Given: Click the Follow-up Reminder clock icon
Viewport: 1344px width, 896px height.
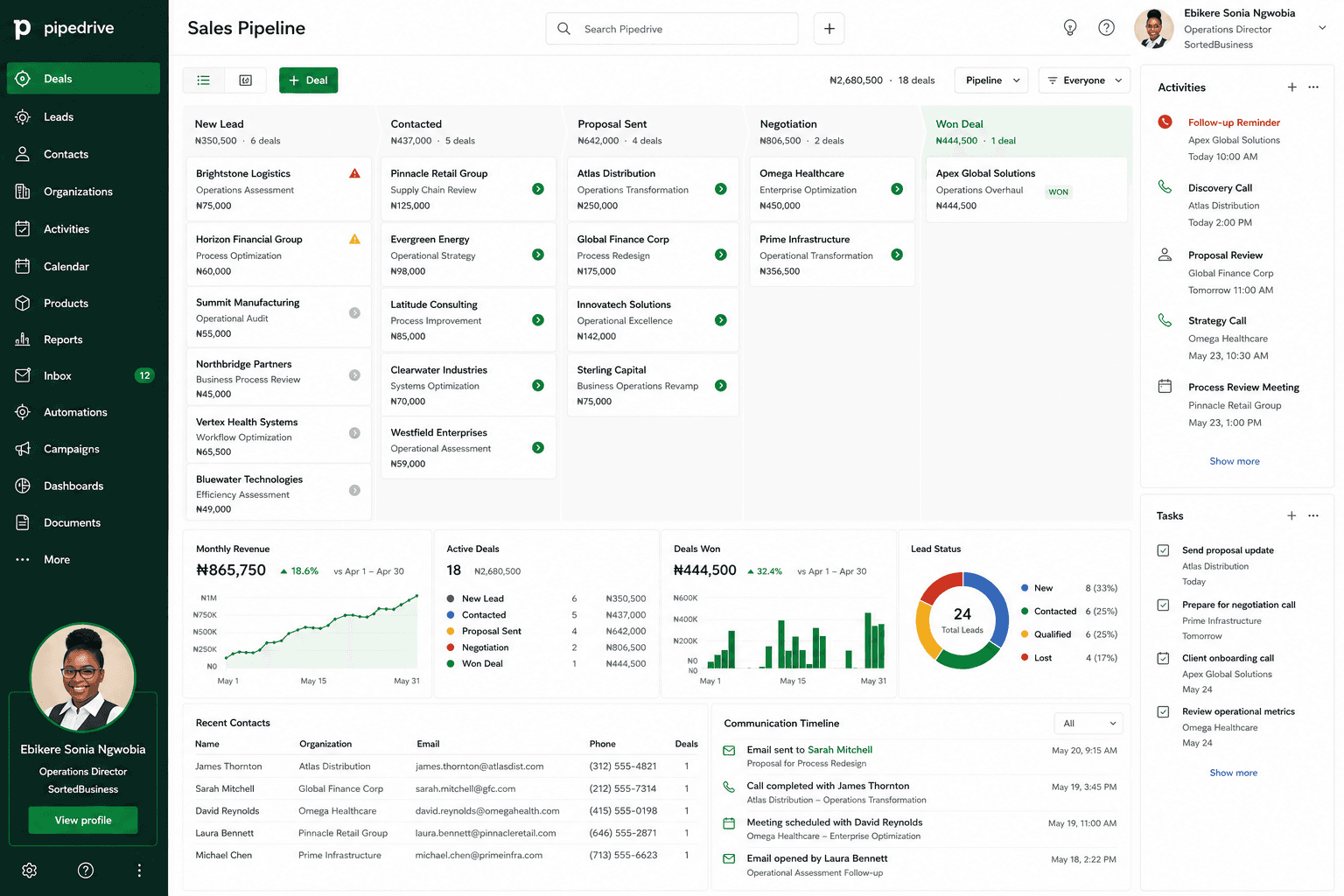Looking at the screenshot, I should tap(1165, 122).
